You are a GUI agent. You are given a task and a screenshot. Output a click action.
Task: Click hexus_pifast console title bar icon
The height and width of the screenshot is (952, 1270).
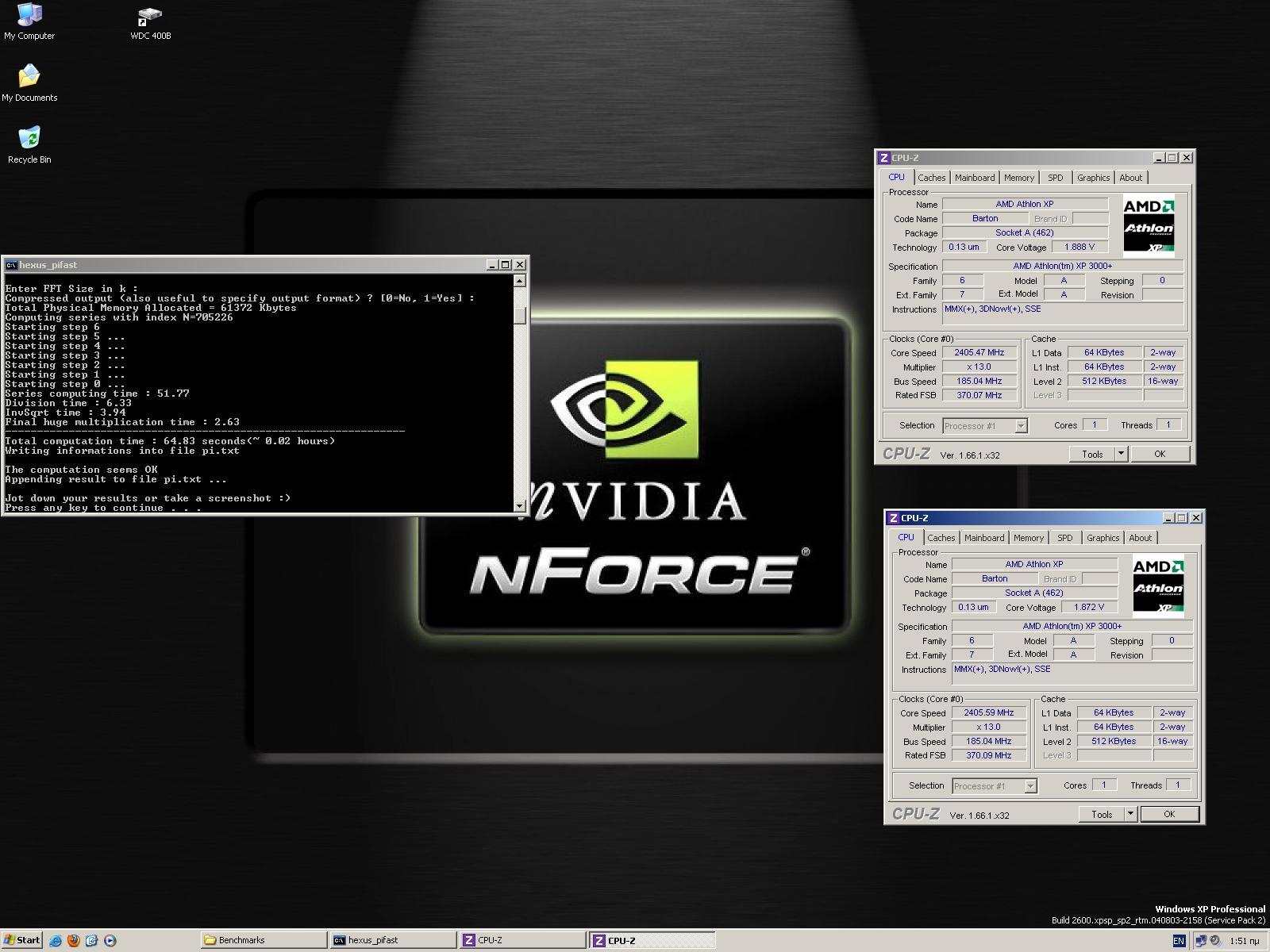coord(11,265)
